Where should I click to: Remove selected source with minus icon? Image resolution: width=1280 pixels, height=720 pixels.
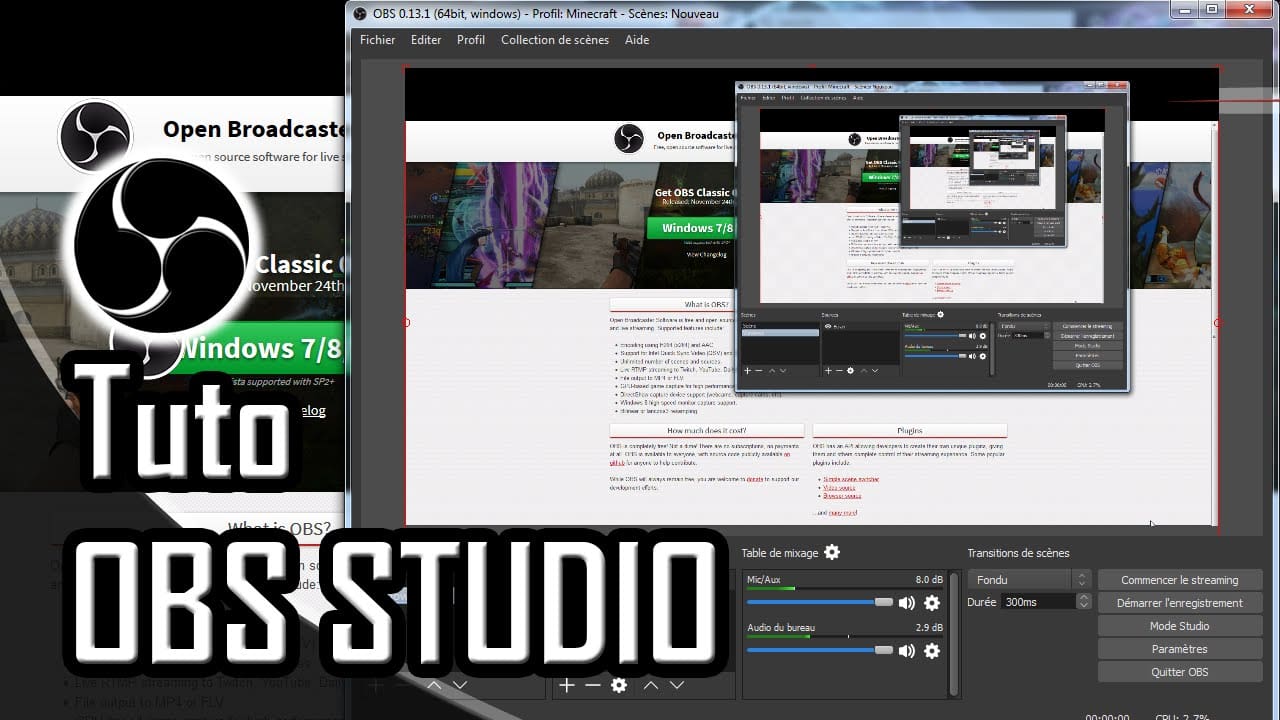coord(592,685)
